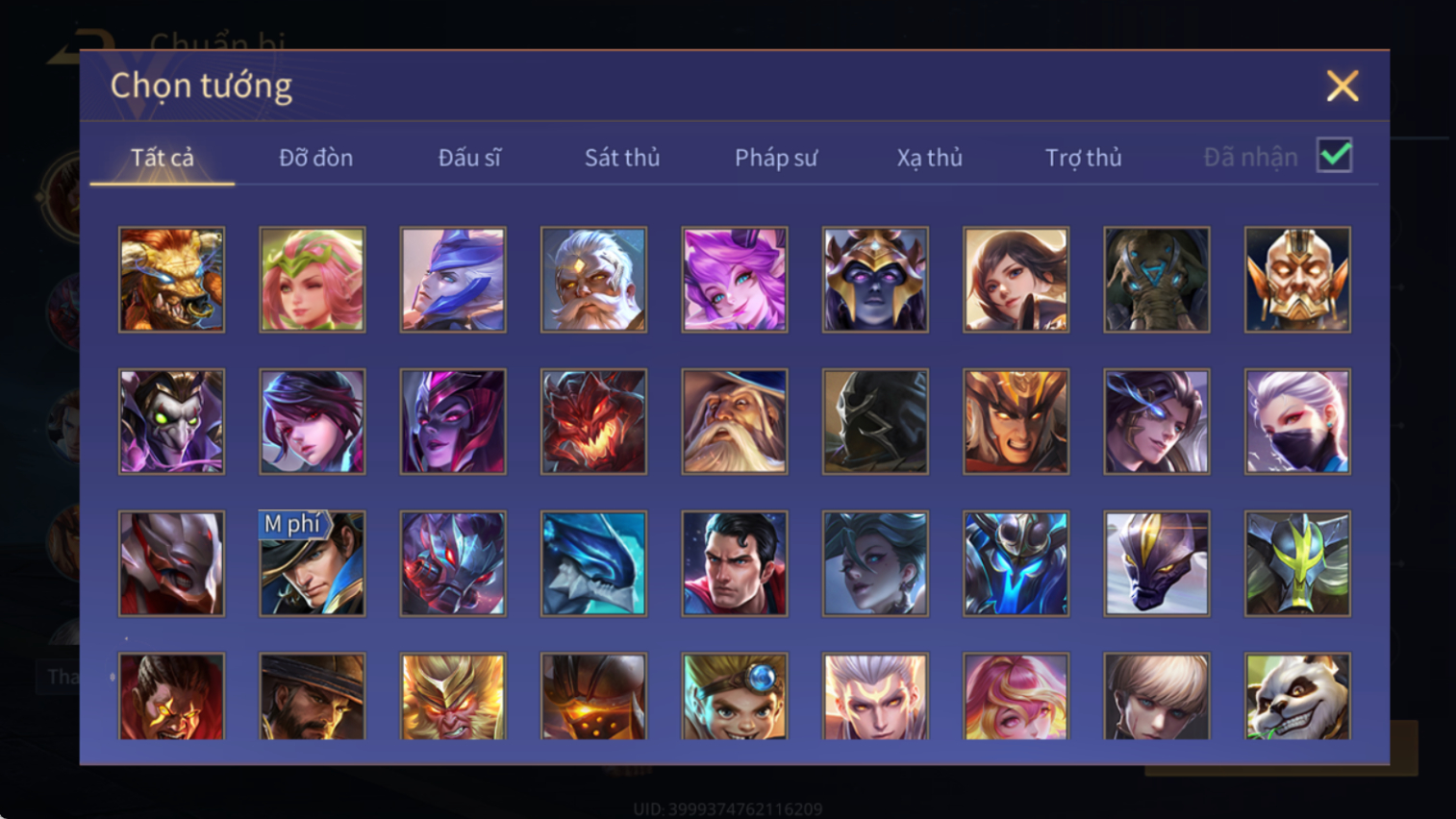The height and width of the screenshot is (819, 1456).
Task: Toggle the Đã nhận checkbox
Action: pos(1335,156)
